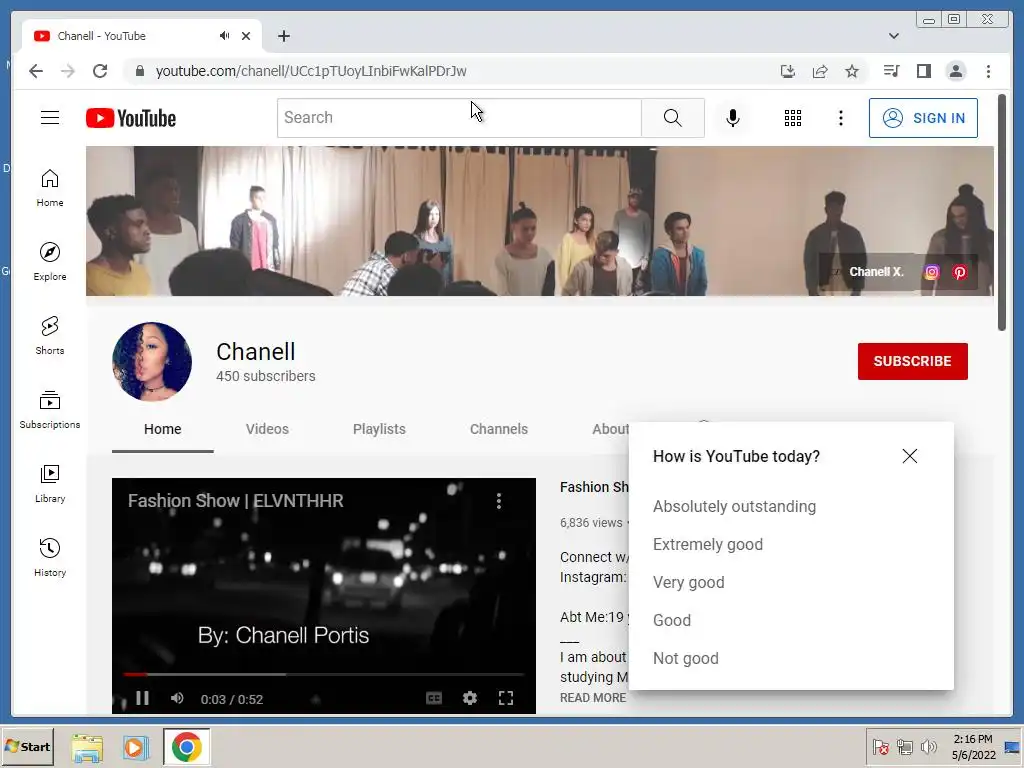Go back in the browser

coord(36,71)
